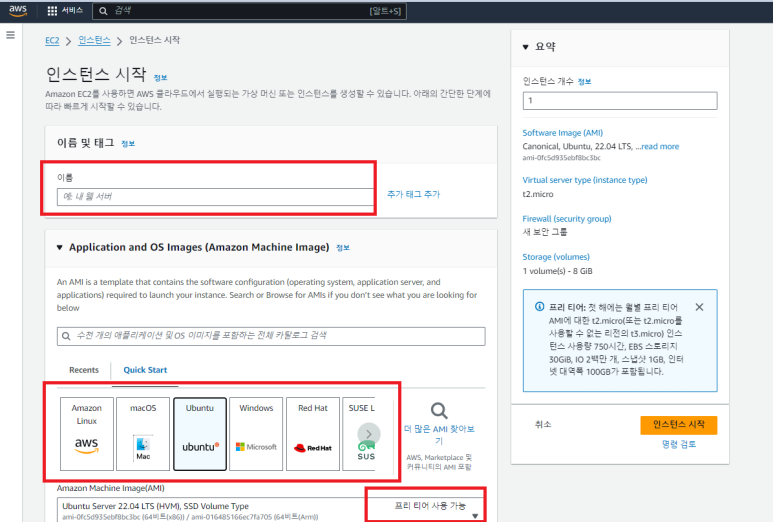Switch to the Quick Start tab

tap(145, 370)
